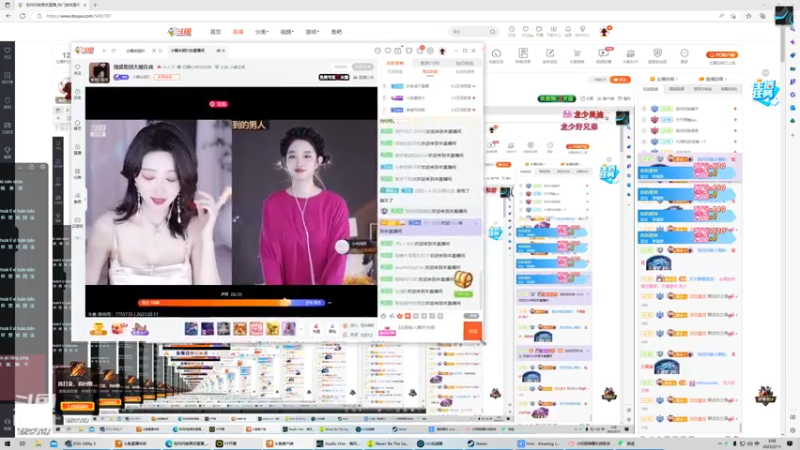The width and height of the screenshot is (800, 450).
Task: Click the pink-bordered gift thumbnail in gift bar
Action: (256, 329)
